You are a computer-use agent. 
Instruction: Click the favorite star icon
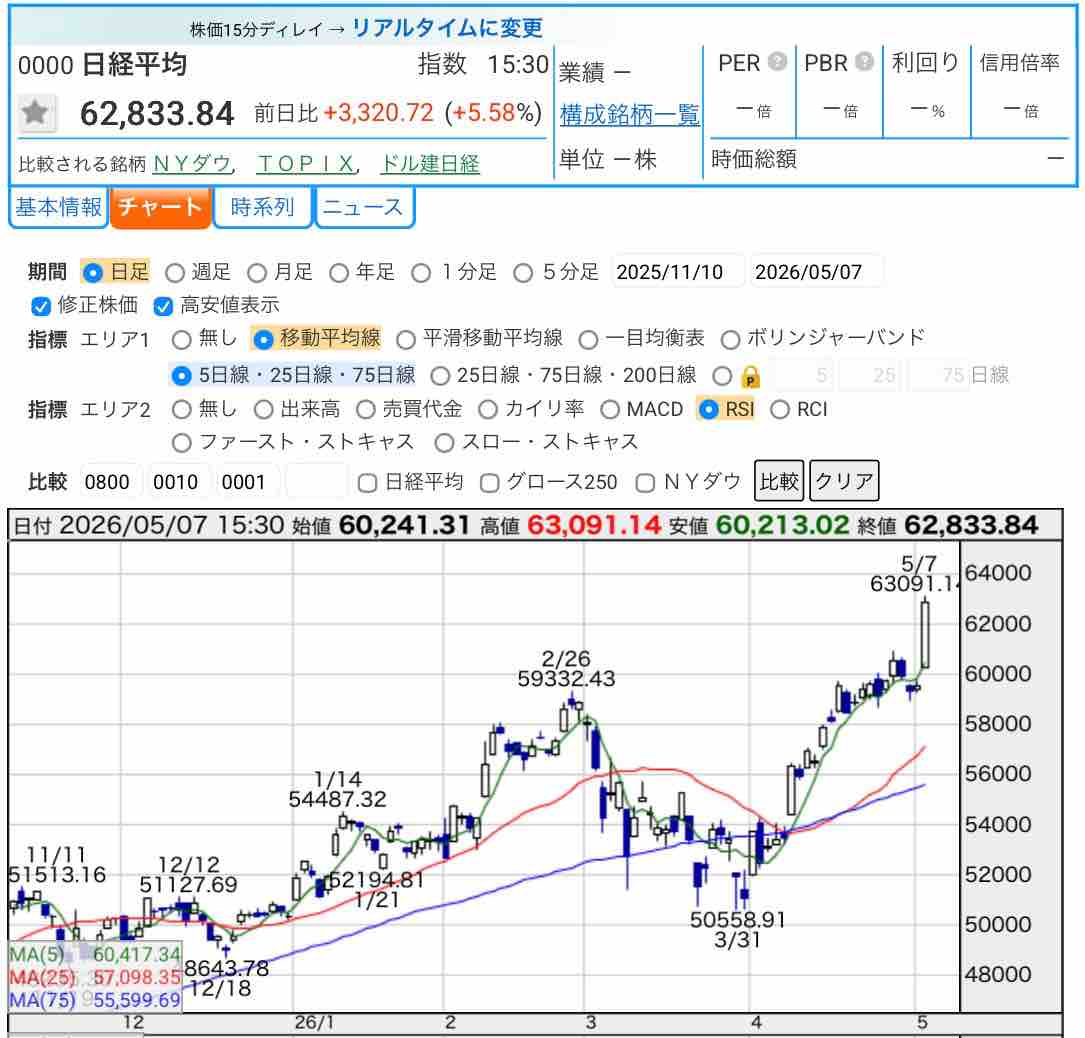36,113
